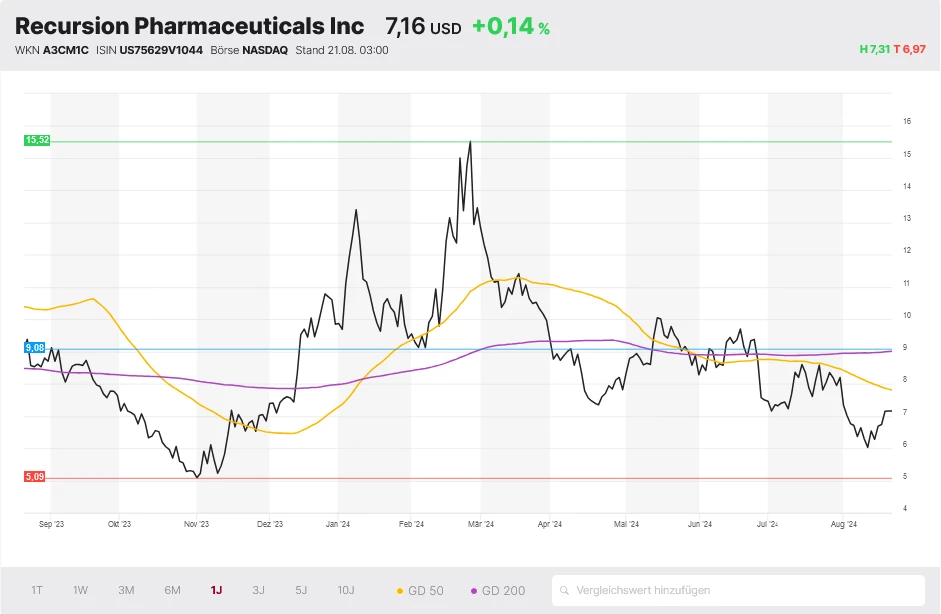Click the currently selected 1J range control
This screenshot has width=941, height=614.
[x=216, y=590]
